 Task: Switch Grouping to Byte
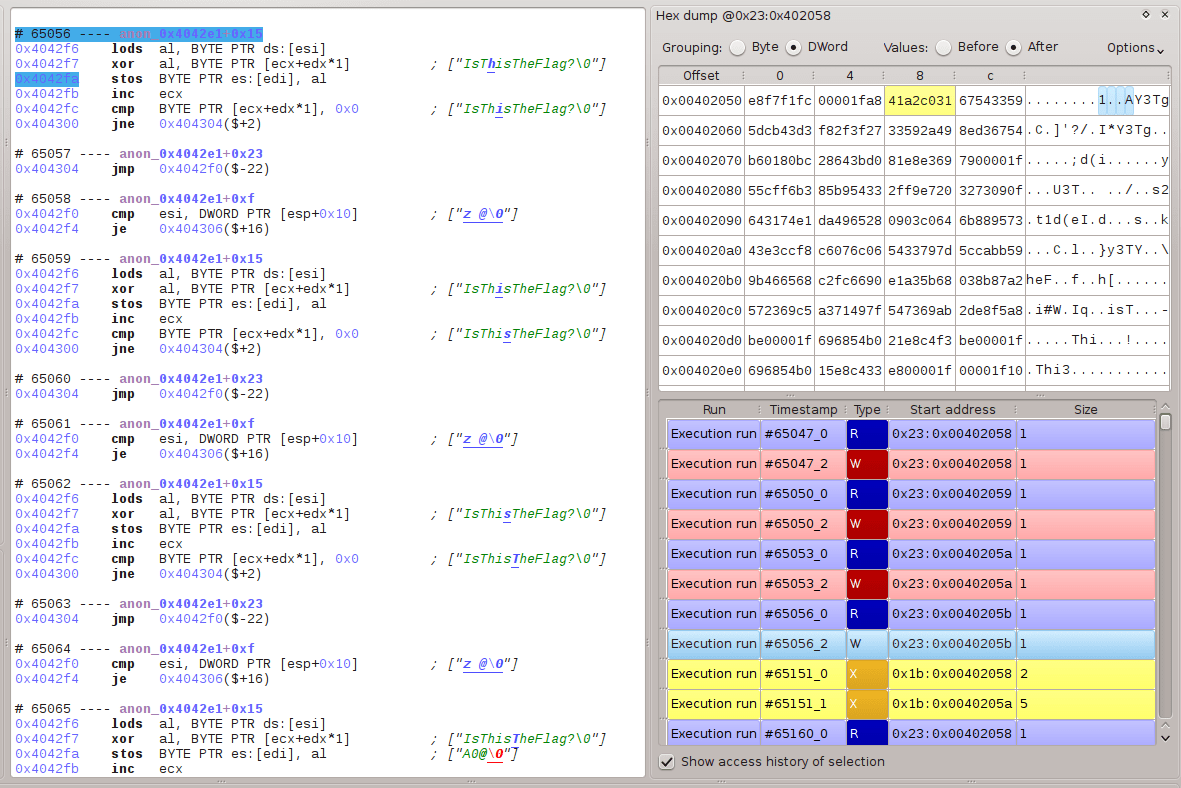(x=737, y=46)
